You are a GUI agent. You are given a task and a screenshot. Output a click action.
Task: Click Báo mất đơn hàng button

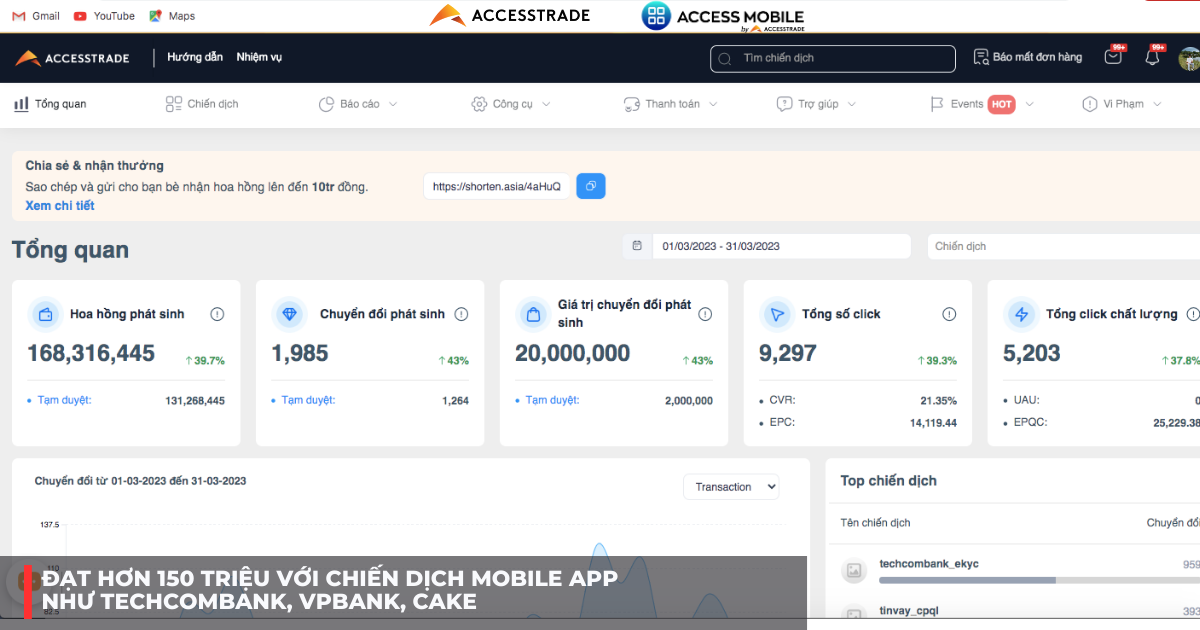(x=1028, y=58)
